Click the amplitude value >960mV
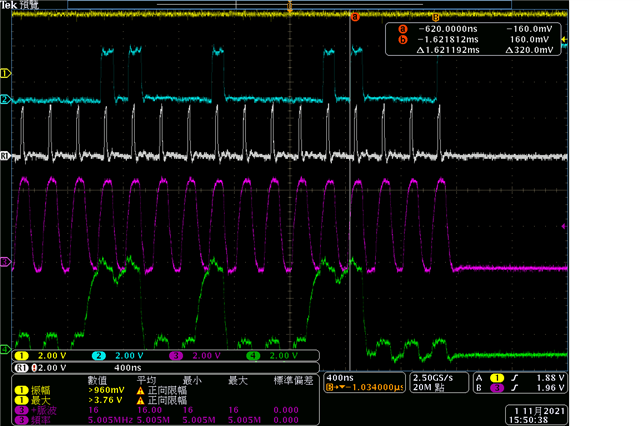The height and width of the screenshot is (426, 640). point(106,390)
